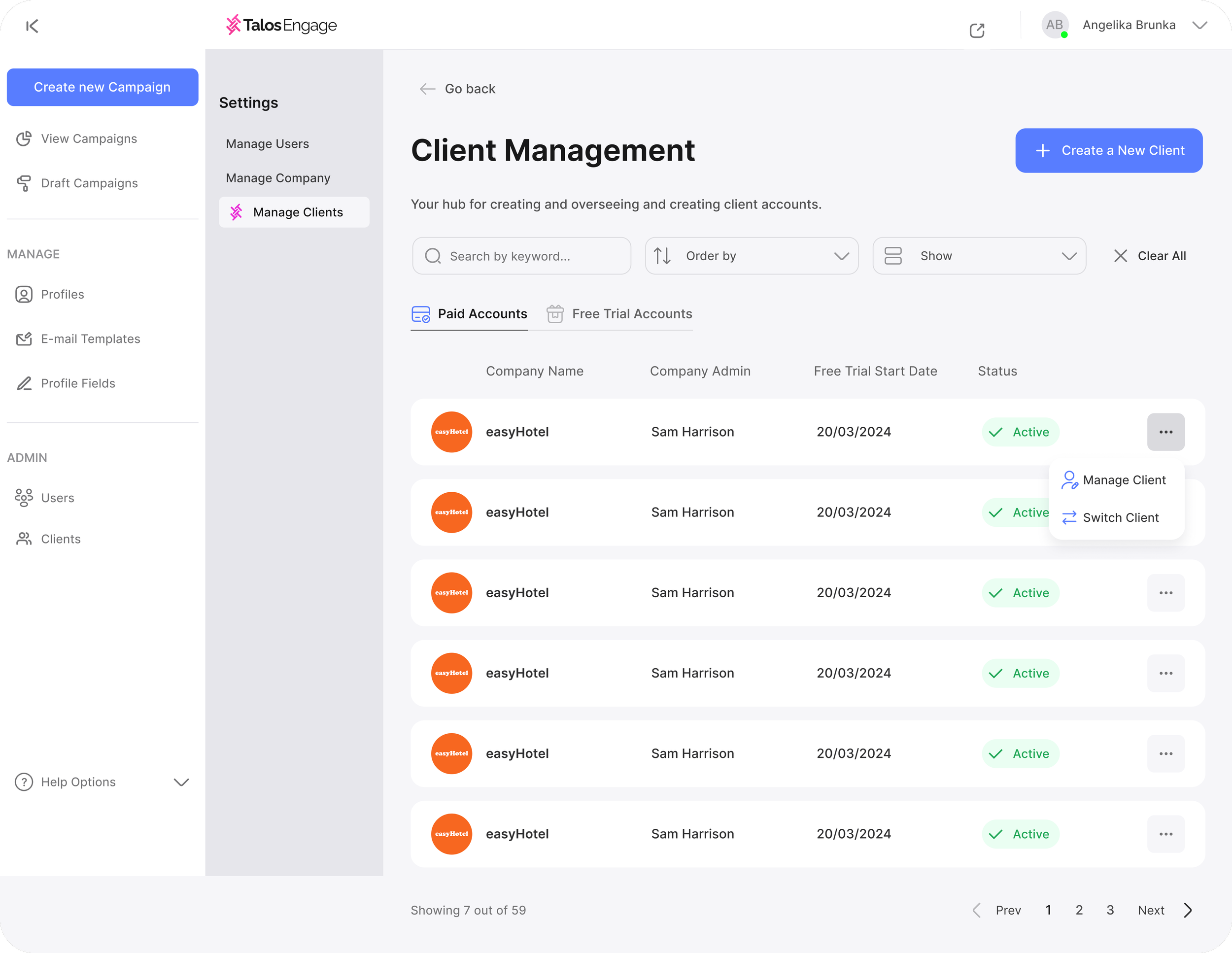
Task: Click the Help Options question mark icon
Action: pyautogui.click(x=24, y=782)
